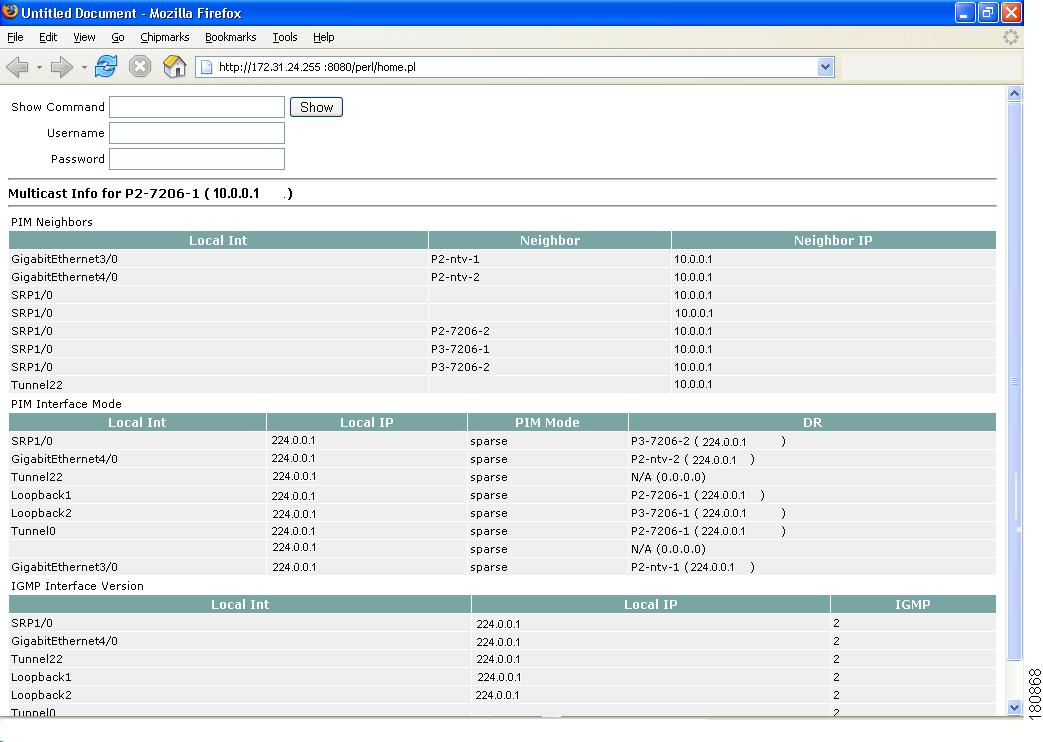Click the Stop loading icon
Image resolution: width=1043 pixels, height=742 pixels.
pos(139,66)
